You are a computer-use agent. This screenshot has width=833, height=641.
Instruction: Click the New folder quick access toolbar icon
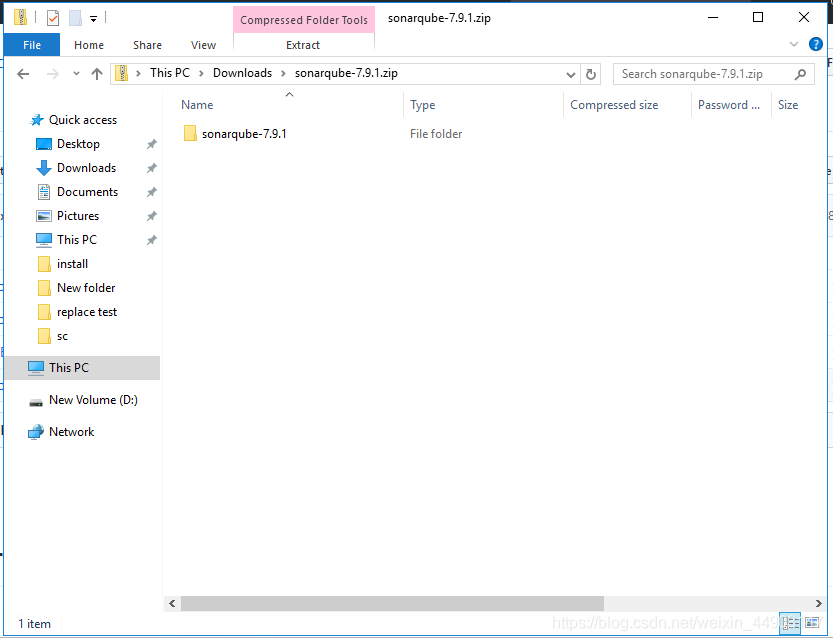click(x=75, y=18)
